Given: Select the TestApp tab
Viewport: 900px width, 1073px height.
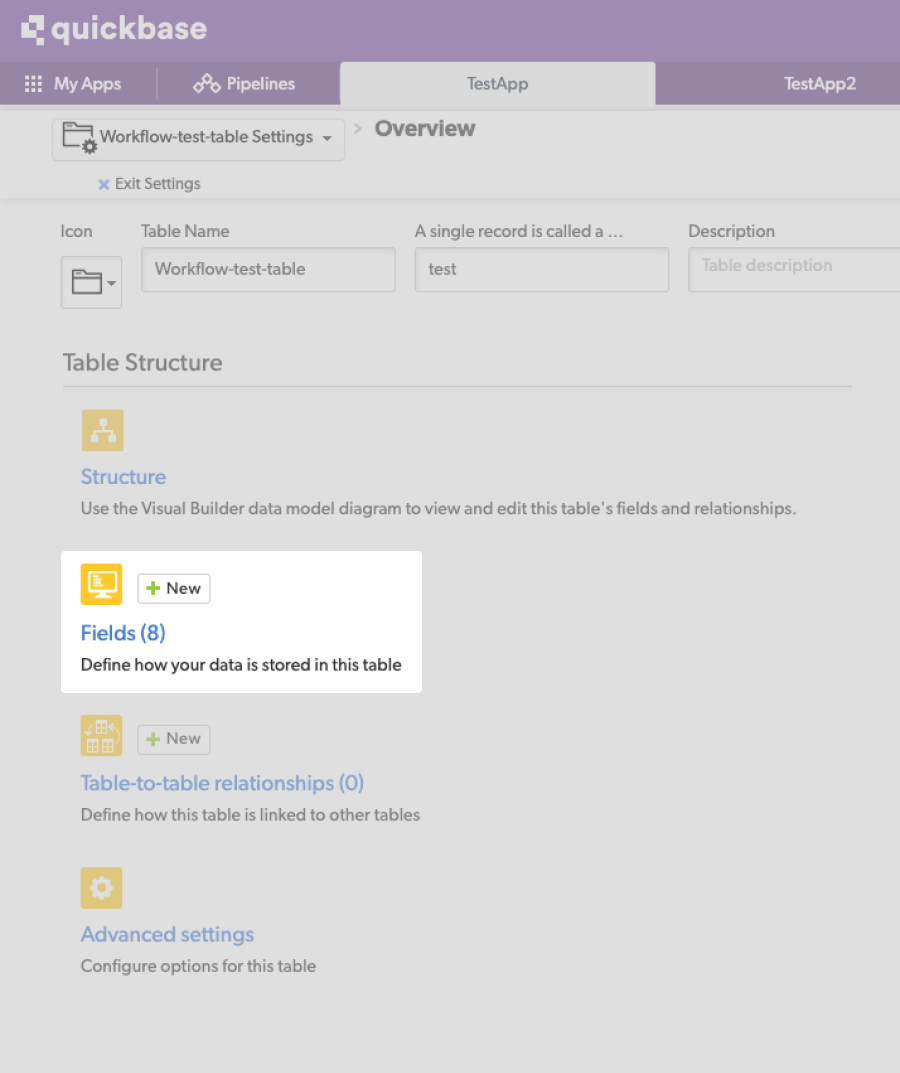Looking at the screenshot, I should 497,84.
